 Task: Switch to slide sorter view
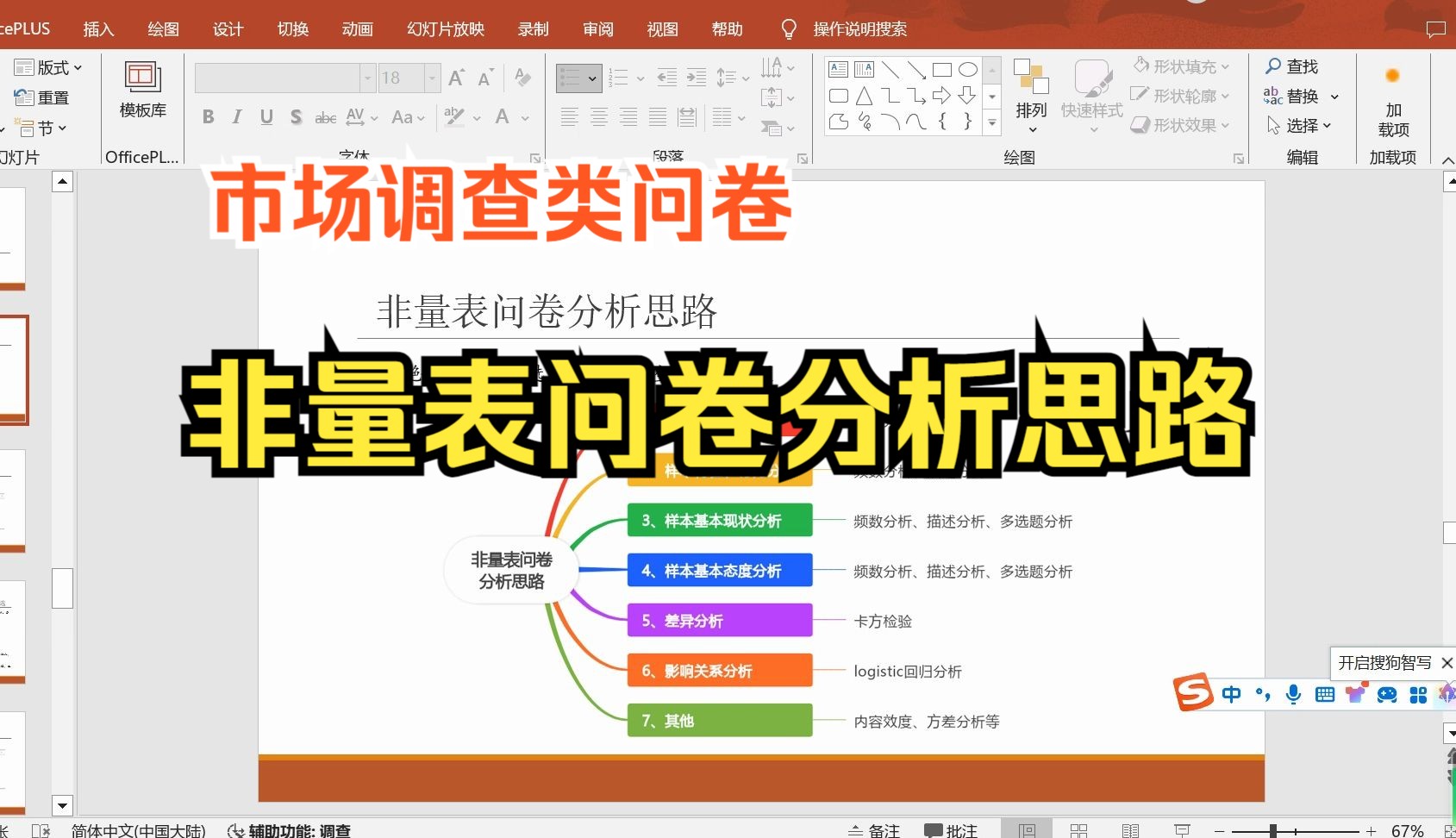click(1078, 830)
